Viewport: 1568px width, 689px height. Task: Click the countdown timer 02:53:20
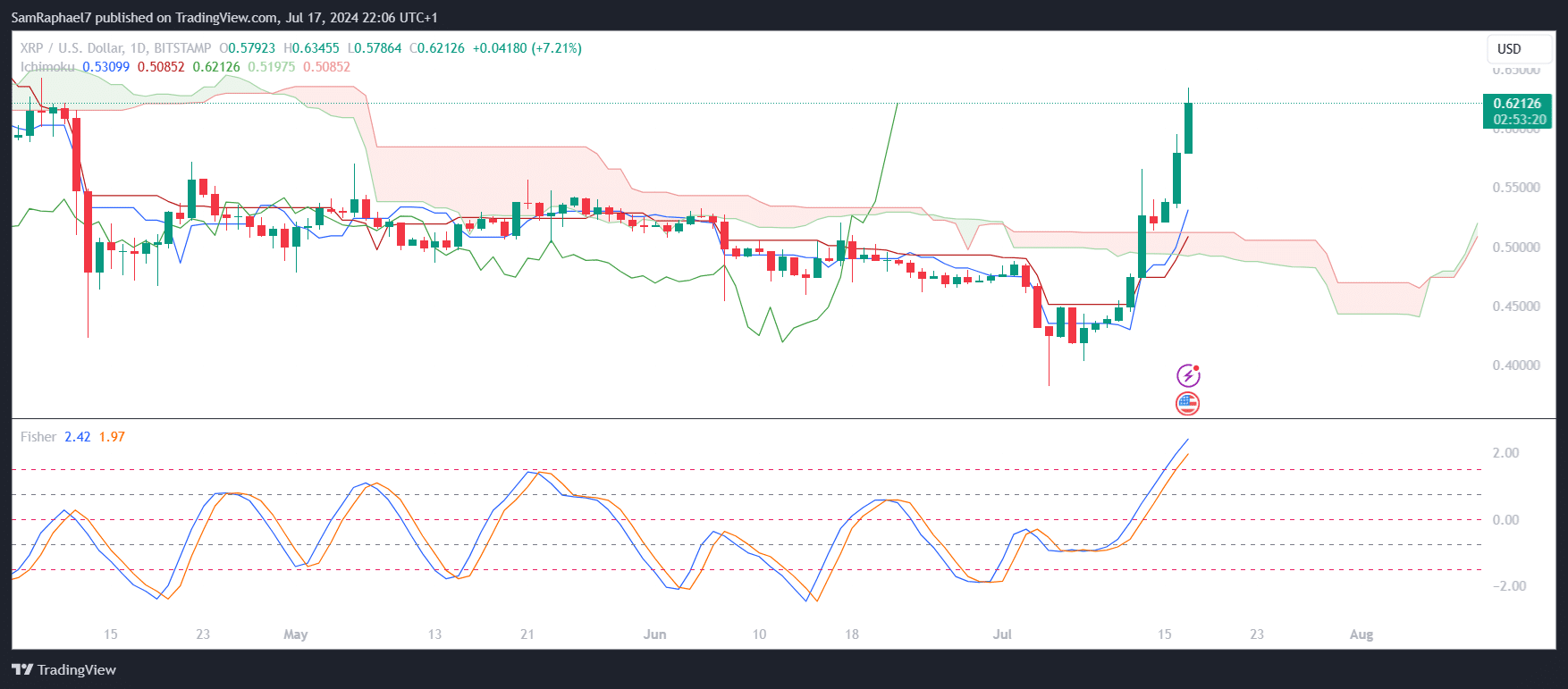(1520, 120)
